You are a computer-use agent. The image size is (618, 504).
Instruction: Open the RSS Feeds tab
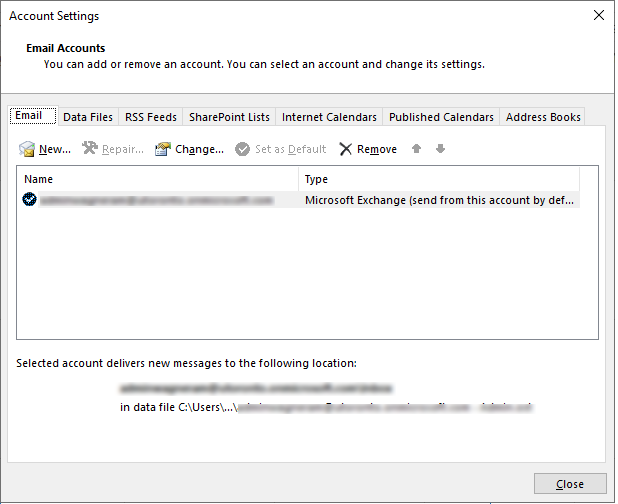151,117
